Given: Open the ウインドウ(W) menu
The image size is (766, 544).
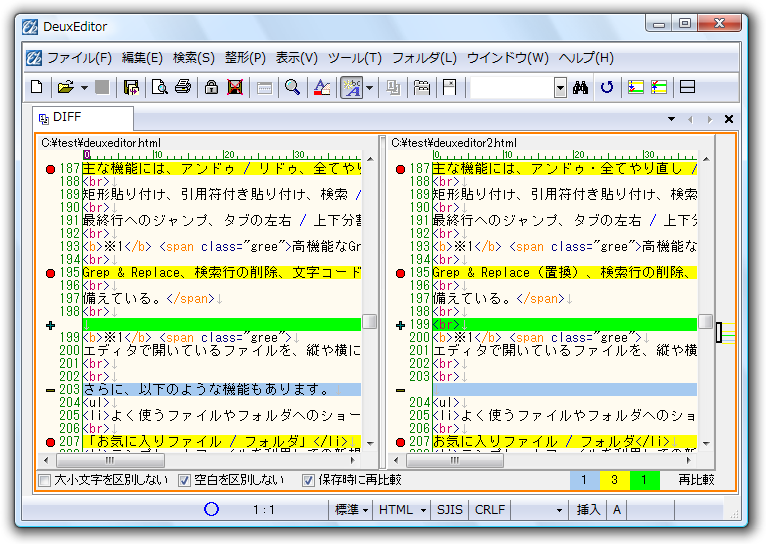Looking at the screenshot, I should click(x=508, y=58).
